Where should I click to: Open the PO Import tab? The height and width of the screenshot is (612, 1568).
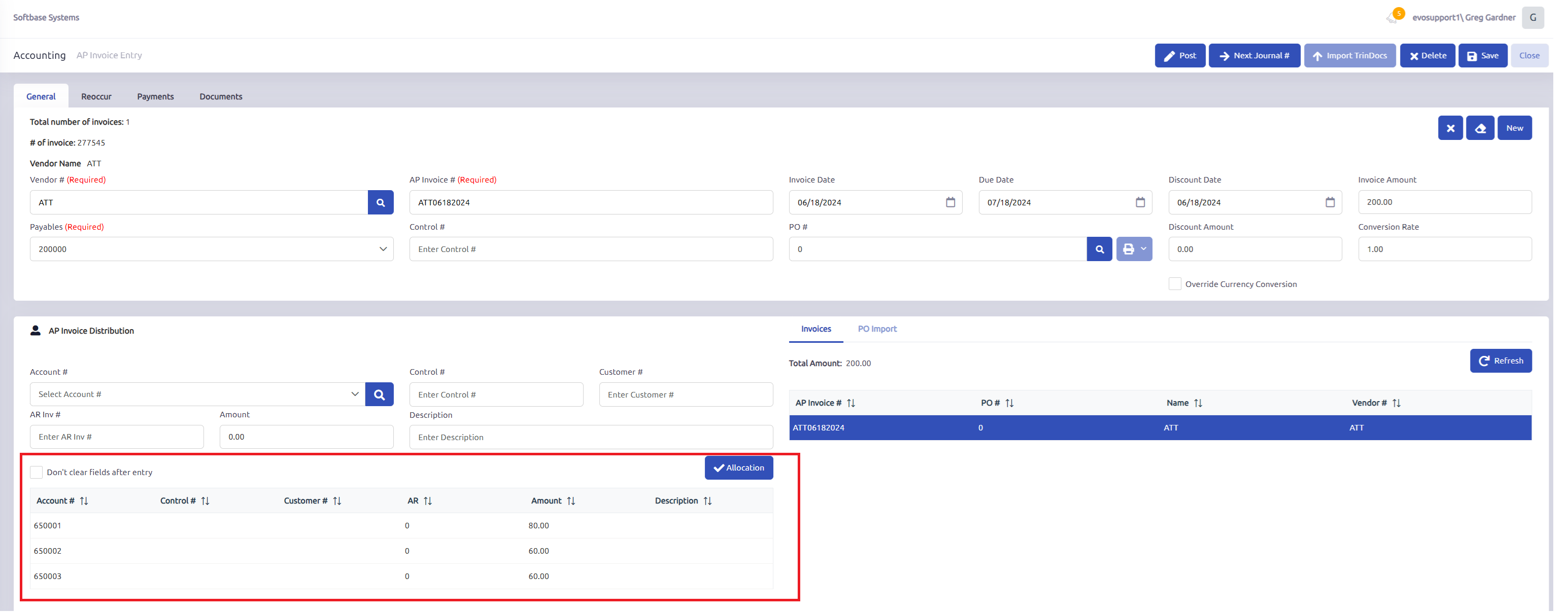pyautogui.click(x=877, y=329)
